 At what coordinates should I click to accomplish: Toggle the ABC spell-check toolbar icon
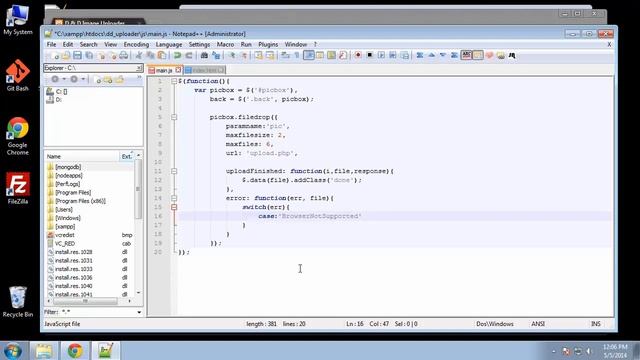[x=466, y=55]
